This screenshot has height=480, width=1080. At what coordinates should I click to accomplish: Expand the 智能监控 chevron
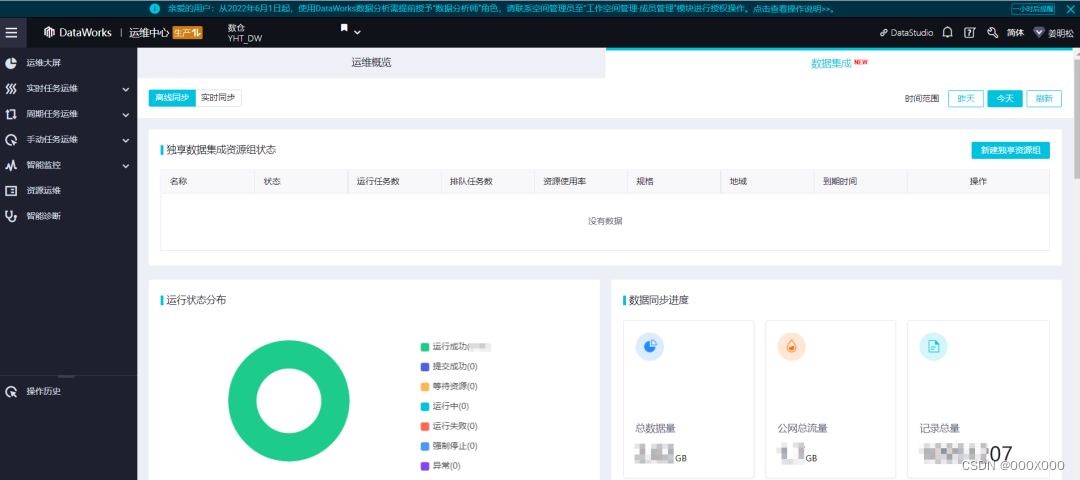coord(125,166)
